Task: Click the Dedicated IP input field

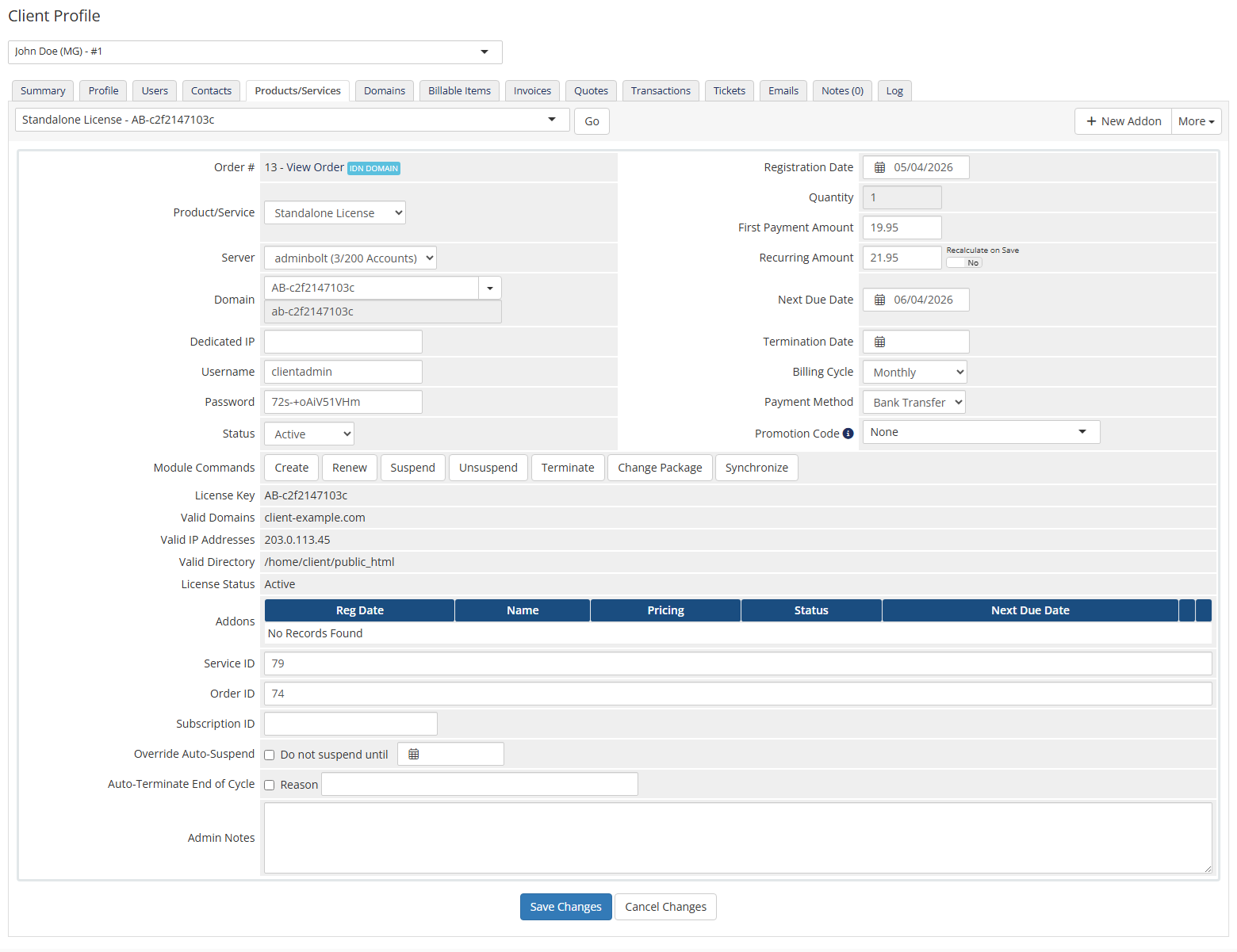Action: 343,342
